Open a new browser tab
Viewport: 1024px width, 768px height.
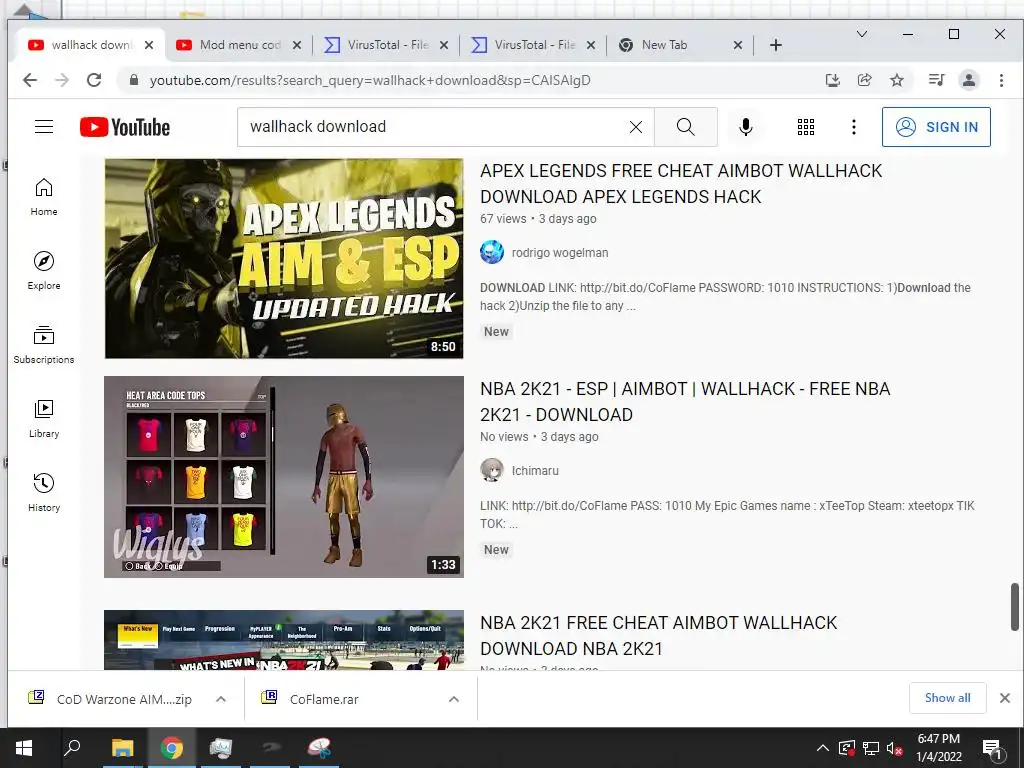click(776, 45)
